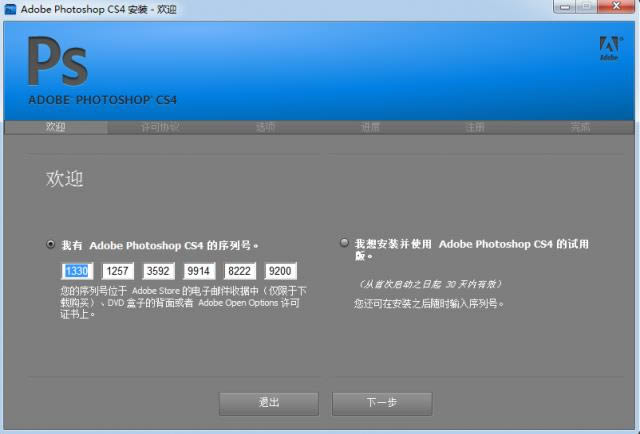Click the ADOBE PHOTOSHOP CS4 text

(x=102, y=100)
